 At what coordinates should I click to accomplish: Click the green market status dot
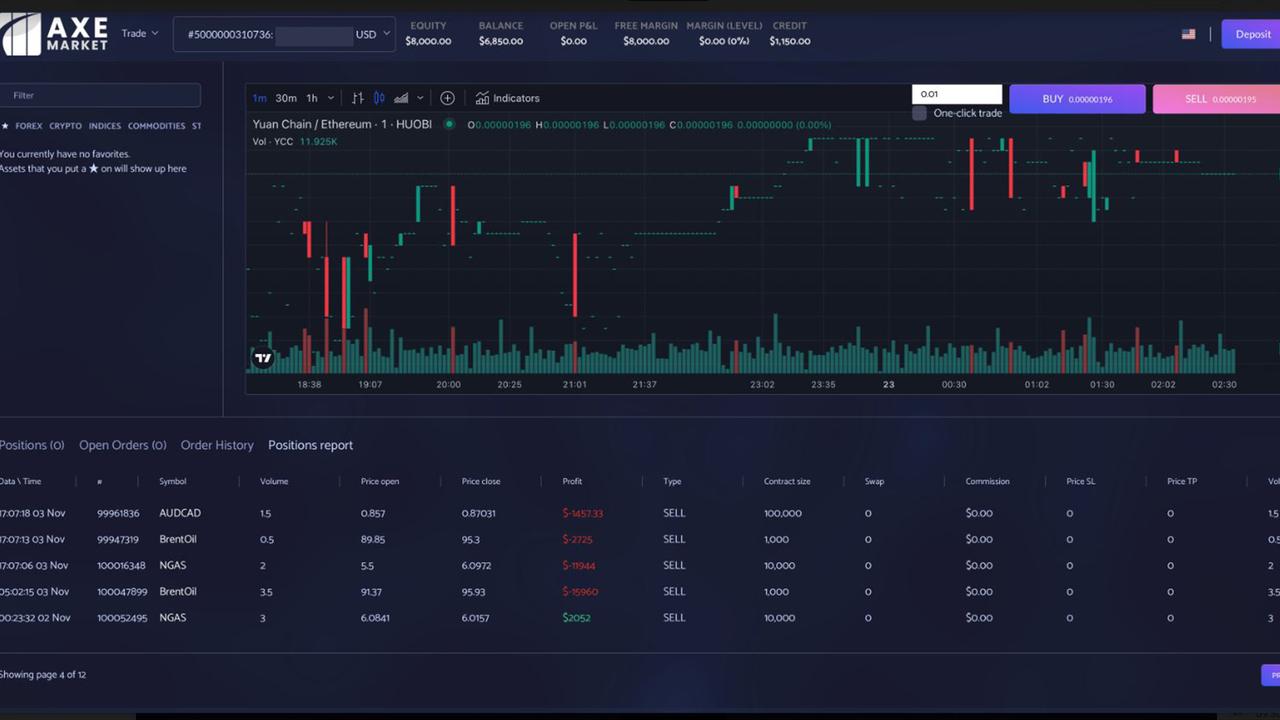pyautogui.click(x=449, y=124)
